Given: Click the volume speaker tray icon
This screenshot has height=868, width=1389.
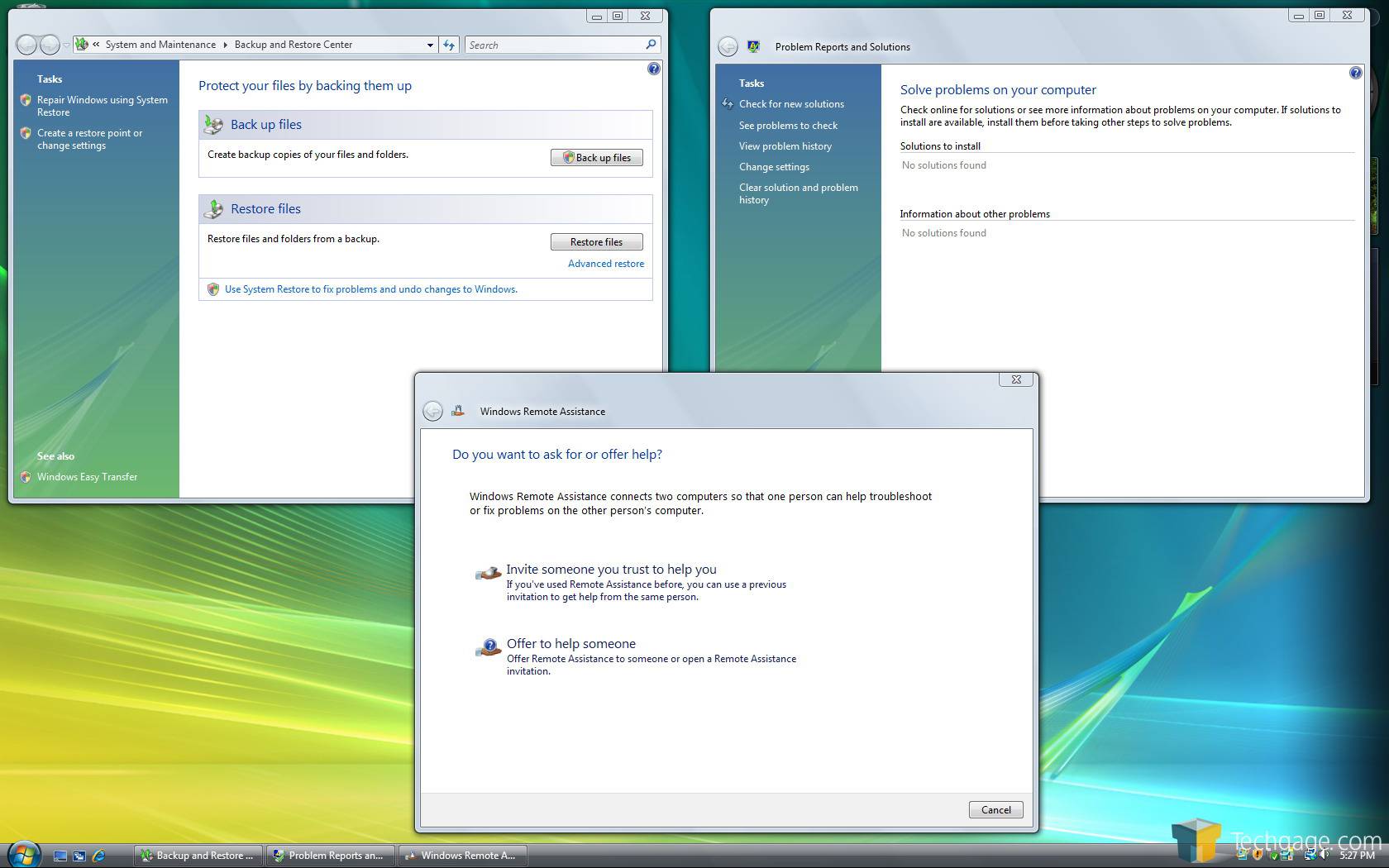Looking at the screenshot, I should point(1324,855).
